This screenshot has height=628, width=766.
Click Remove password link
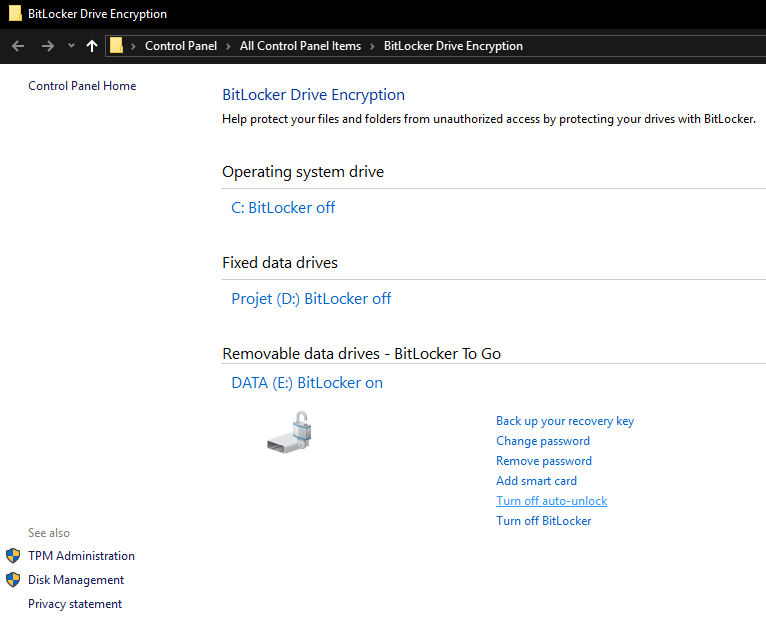(x=544, y=461)
